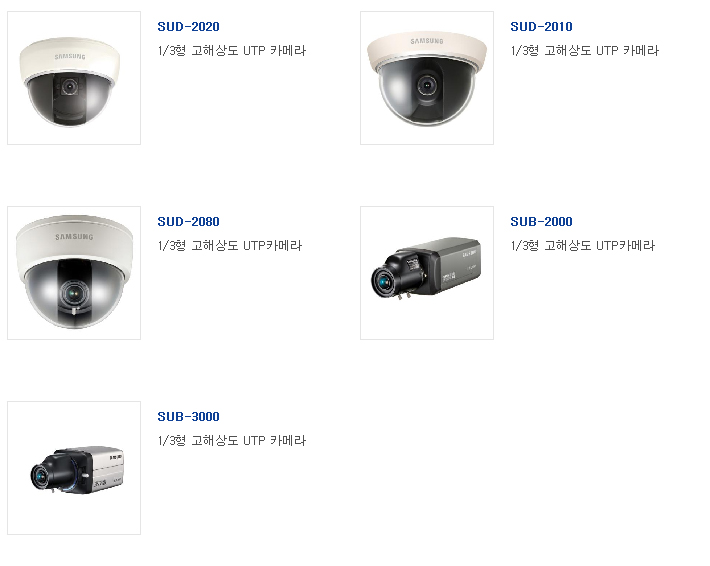View the SUD-2080 dome camera image
This screenshot has width=710, height=566.
point(74,273)
